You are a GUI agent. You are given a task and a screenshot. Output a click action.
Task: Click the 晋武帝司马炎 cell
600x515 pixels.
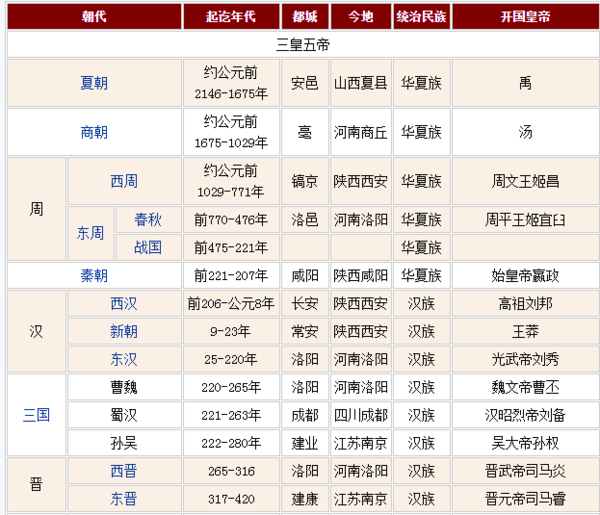click(x=526, y=471)
